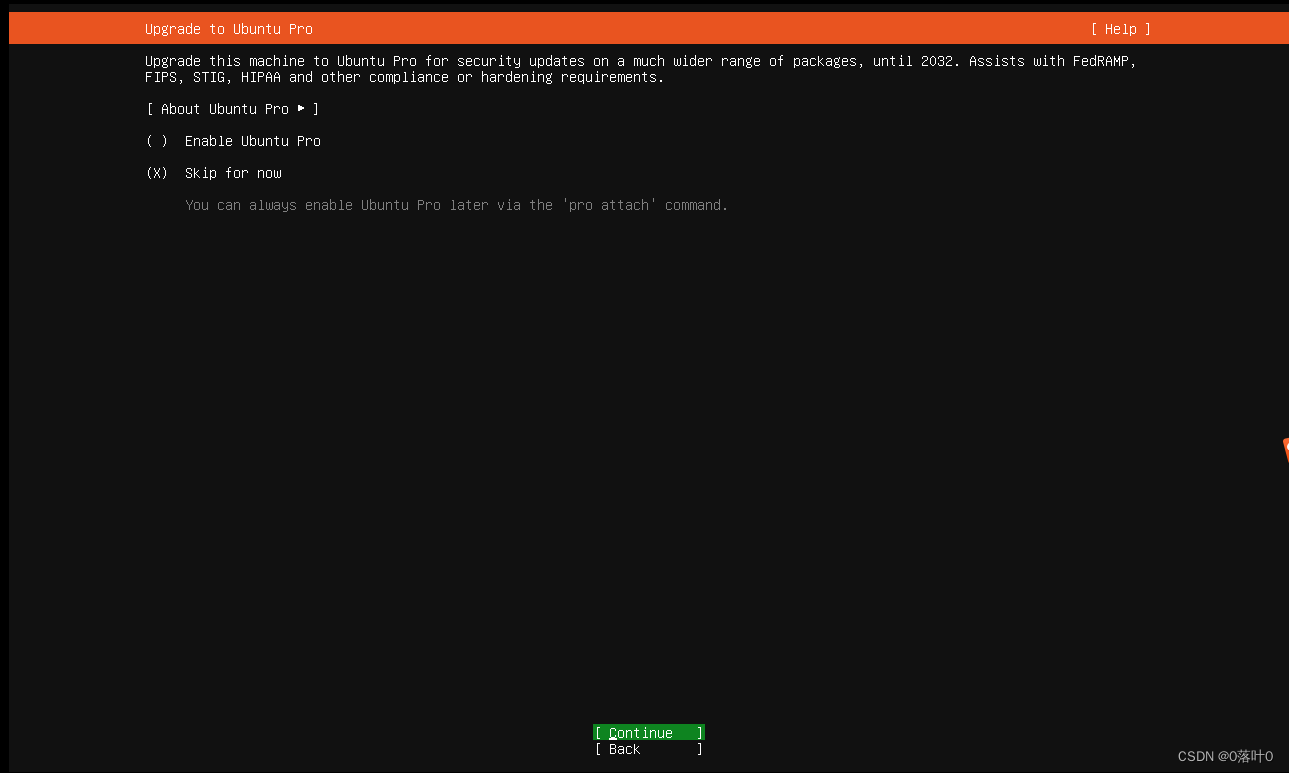This screenshot has width=1289, height=773.
Task: Click the Continue button
Action: pos(649,733)
